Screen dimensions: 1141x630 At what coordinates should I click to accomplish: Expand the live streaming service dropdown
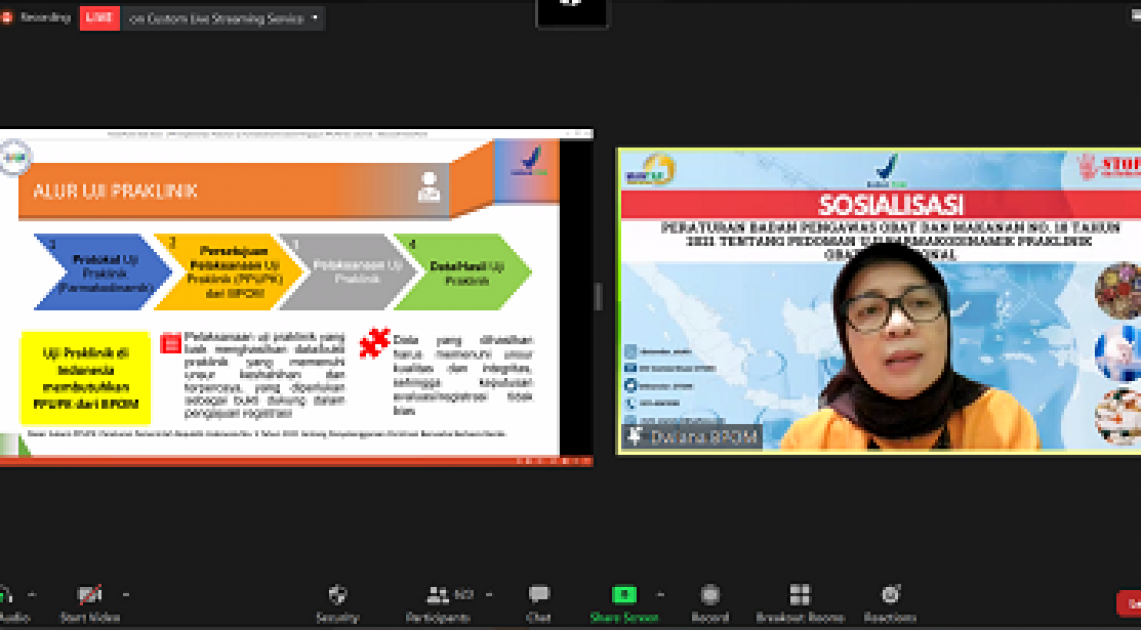(316, 18)
